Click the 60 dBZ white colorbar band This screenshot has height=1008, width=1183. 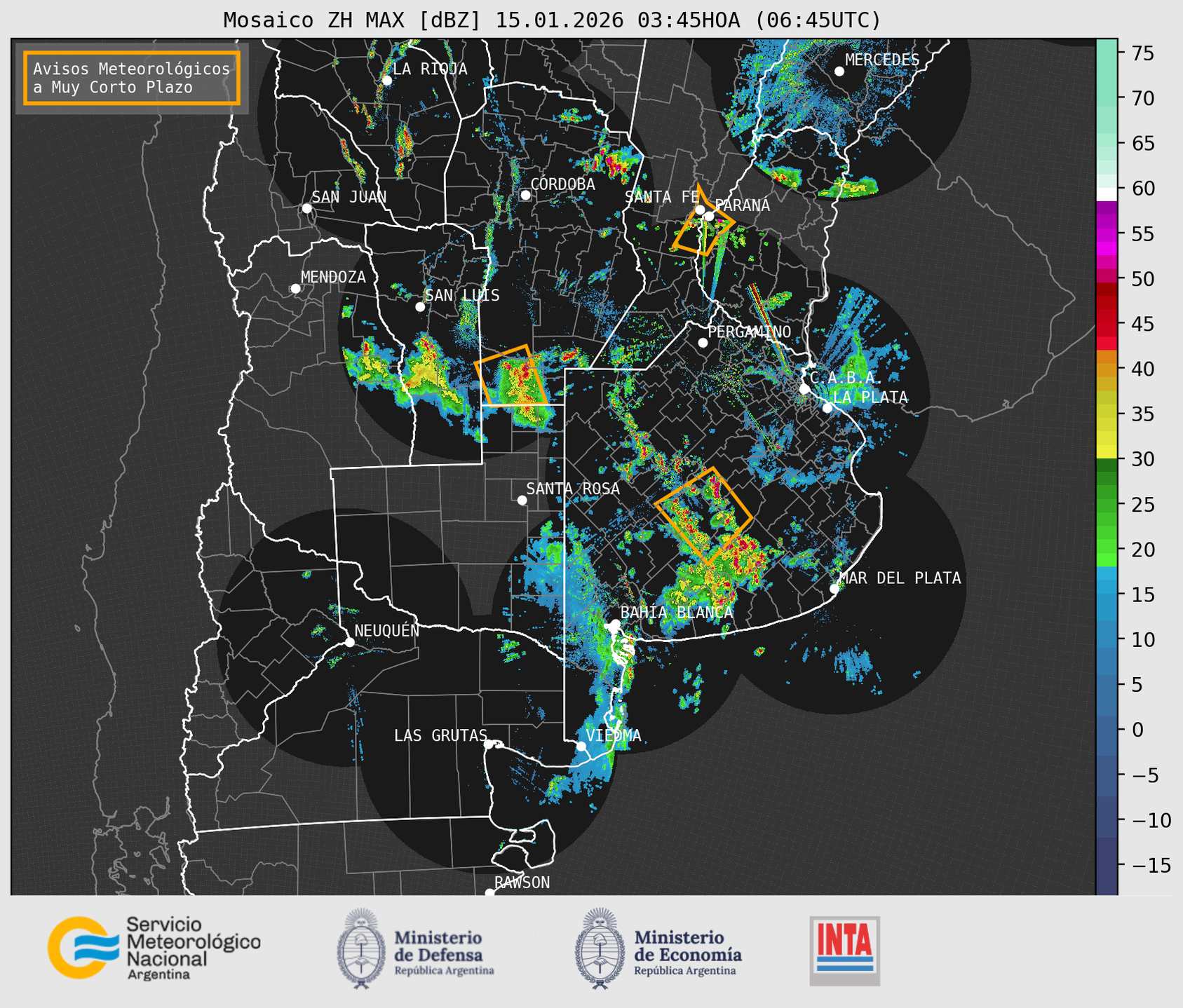[1107, 194]
